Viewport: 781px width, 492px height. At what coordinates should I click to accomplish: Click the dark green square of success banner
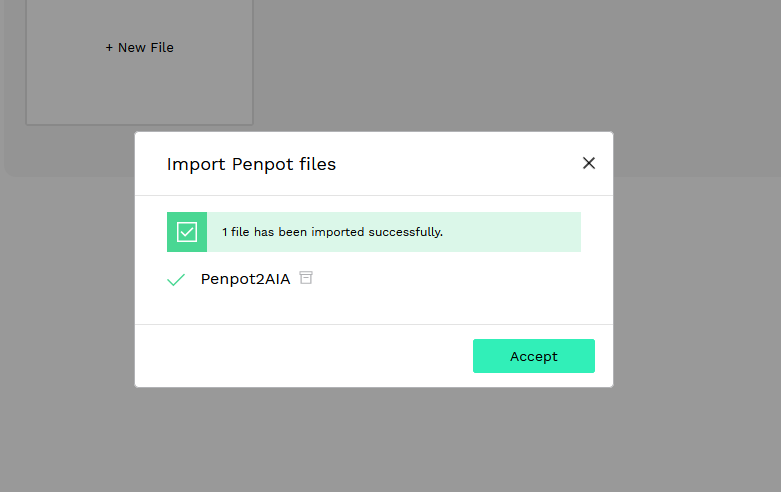187,232
